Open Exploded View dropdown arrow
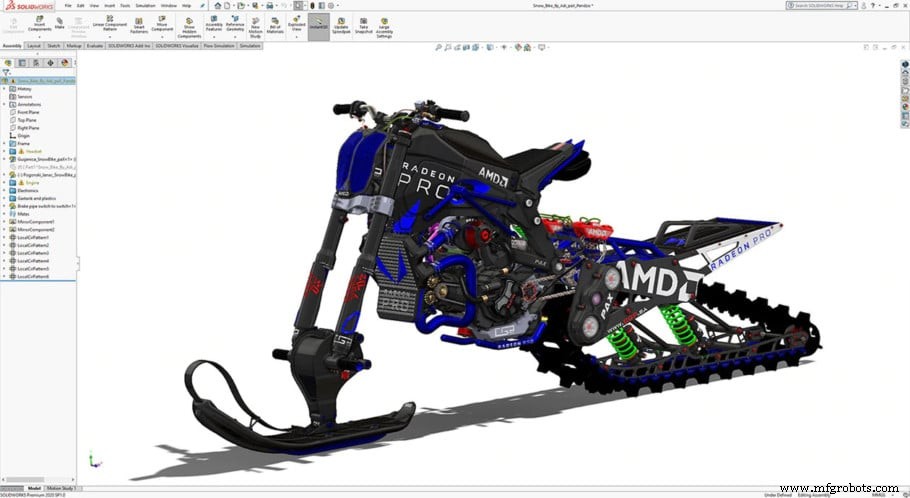The width and height of the screenshot is (910, 498). (297, 36)
